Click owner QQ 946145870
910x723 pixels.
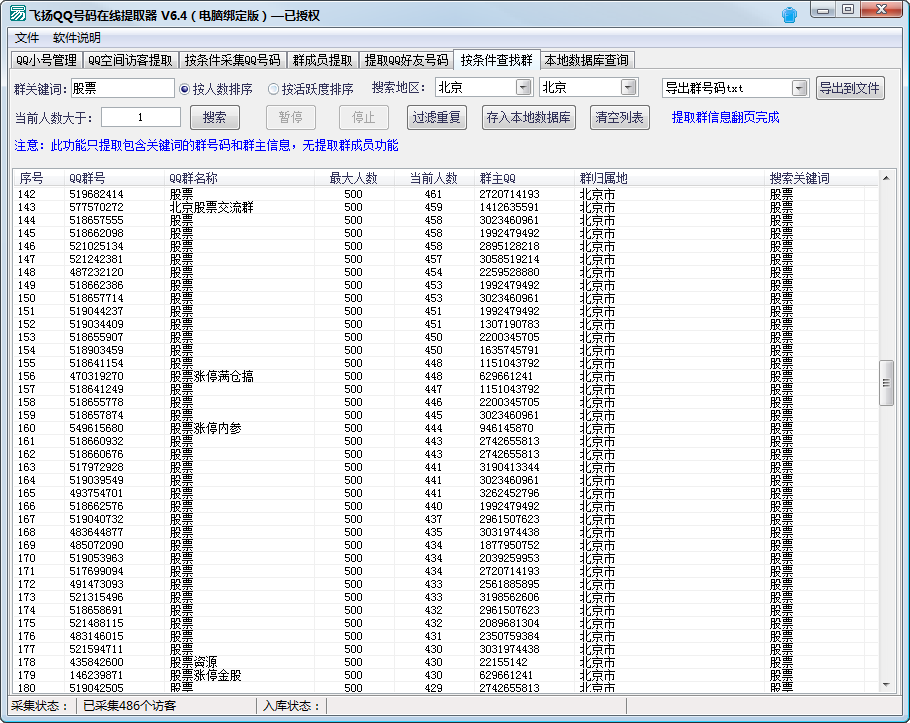(506, 428)
